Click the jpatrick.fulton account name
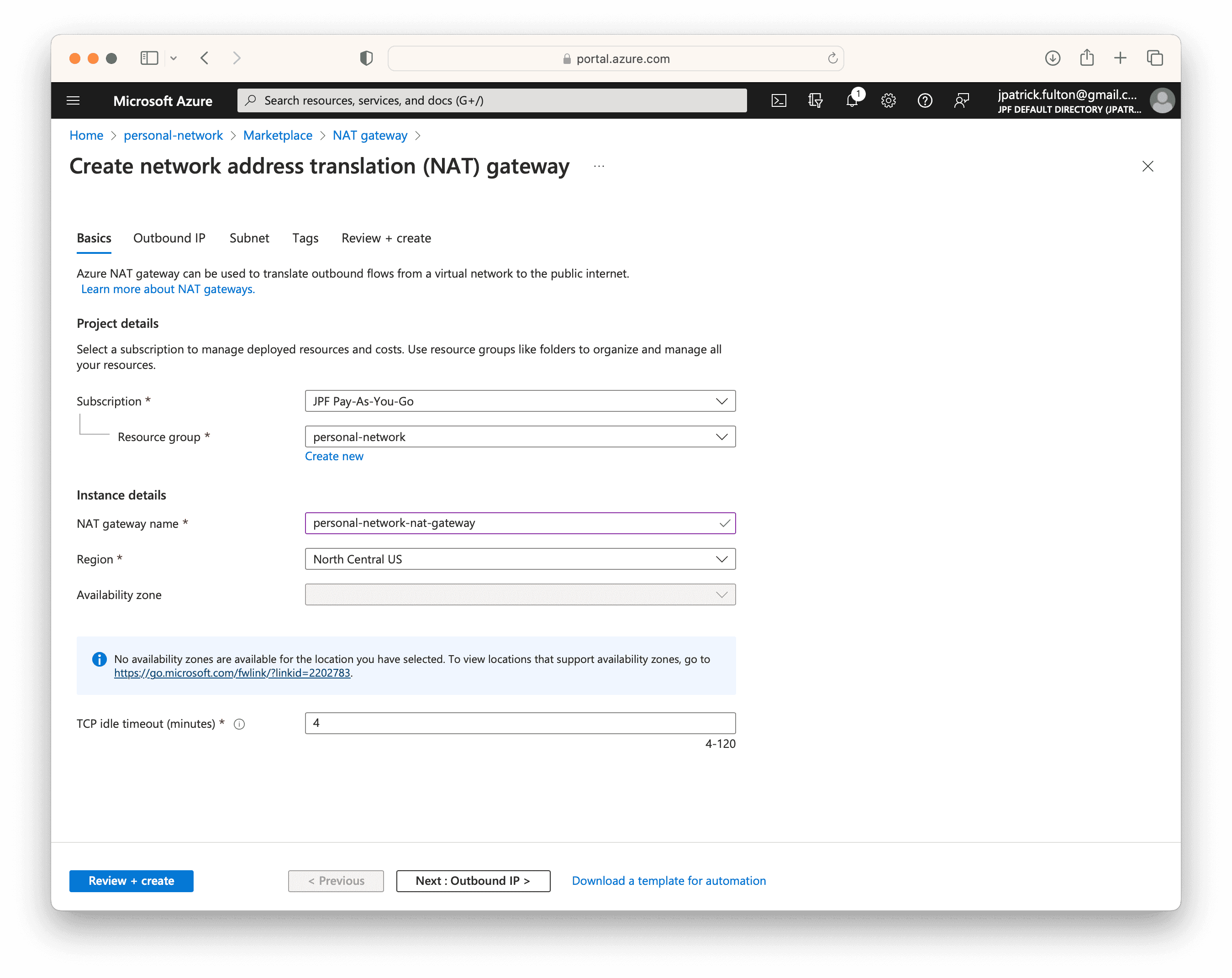 [x=1068, y=95]
